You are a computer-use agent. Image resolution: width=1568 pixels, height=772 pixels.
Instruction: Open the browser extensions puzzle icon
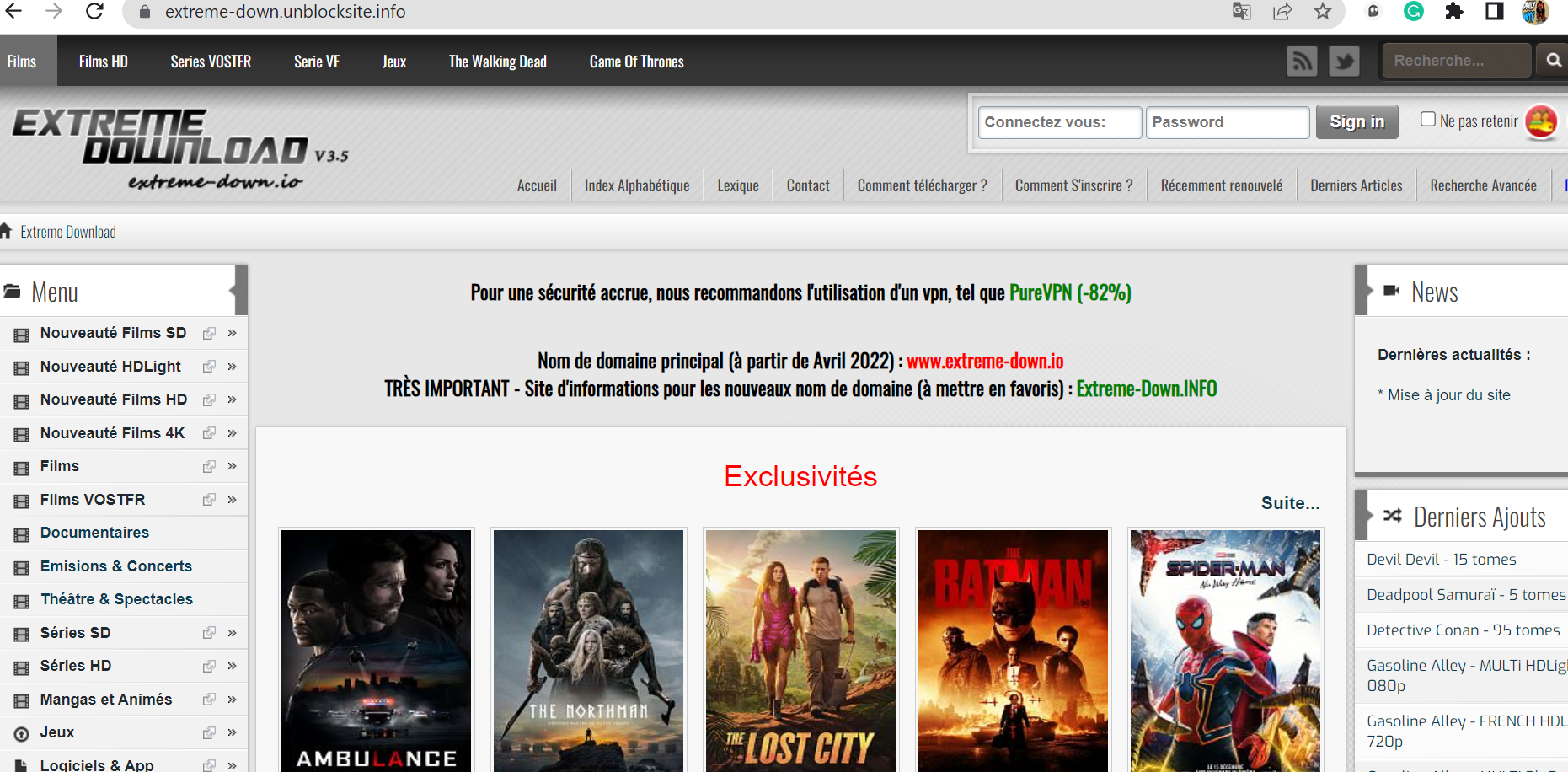click(1454, 12)
